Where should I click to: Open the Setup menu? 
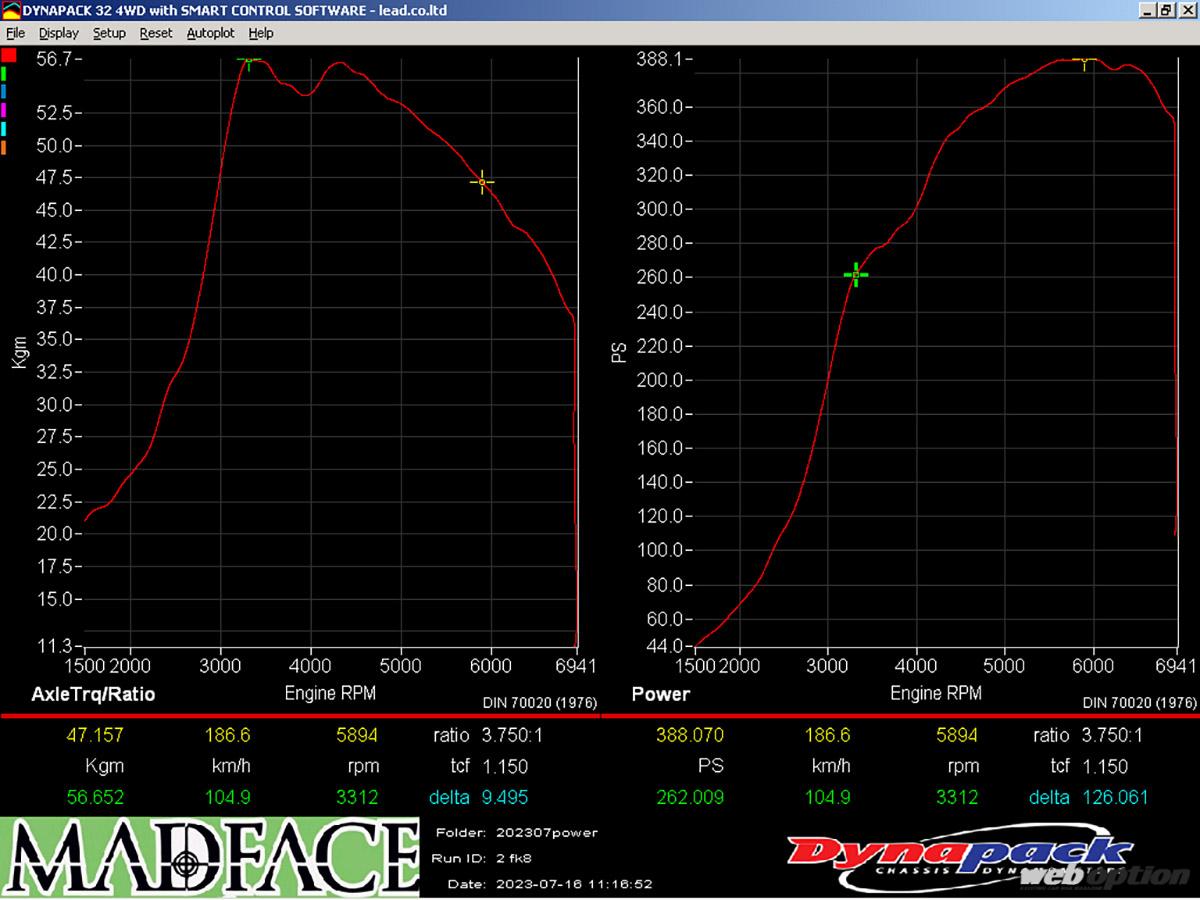pos(109,33)
